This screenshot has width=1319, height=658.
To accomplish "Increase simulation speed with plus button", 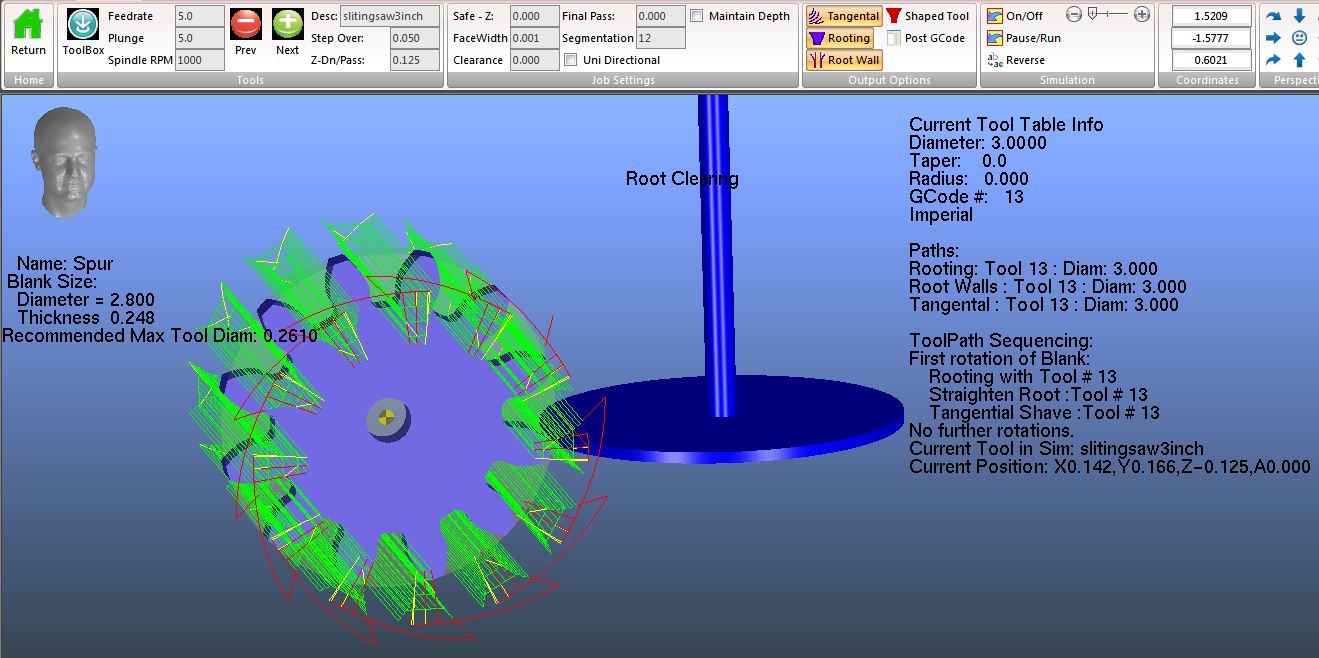I will point(1142,14).
